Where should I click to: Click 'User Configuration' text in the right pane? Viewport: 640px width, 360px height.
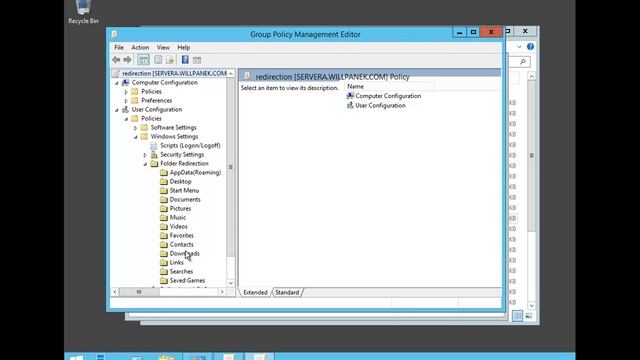(380, 105)
